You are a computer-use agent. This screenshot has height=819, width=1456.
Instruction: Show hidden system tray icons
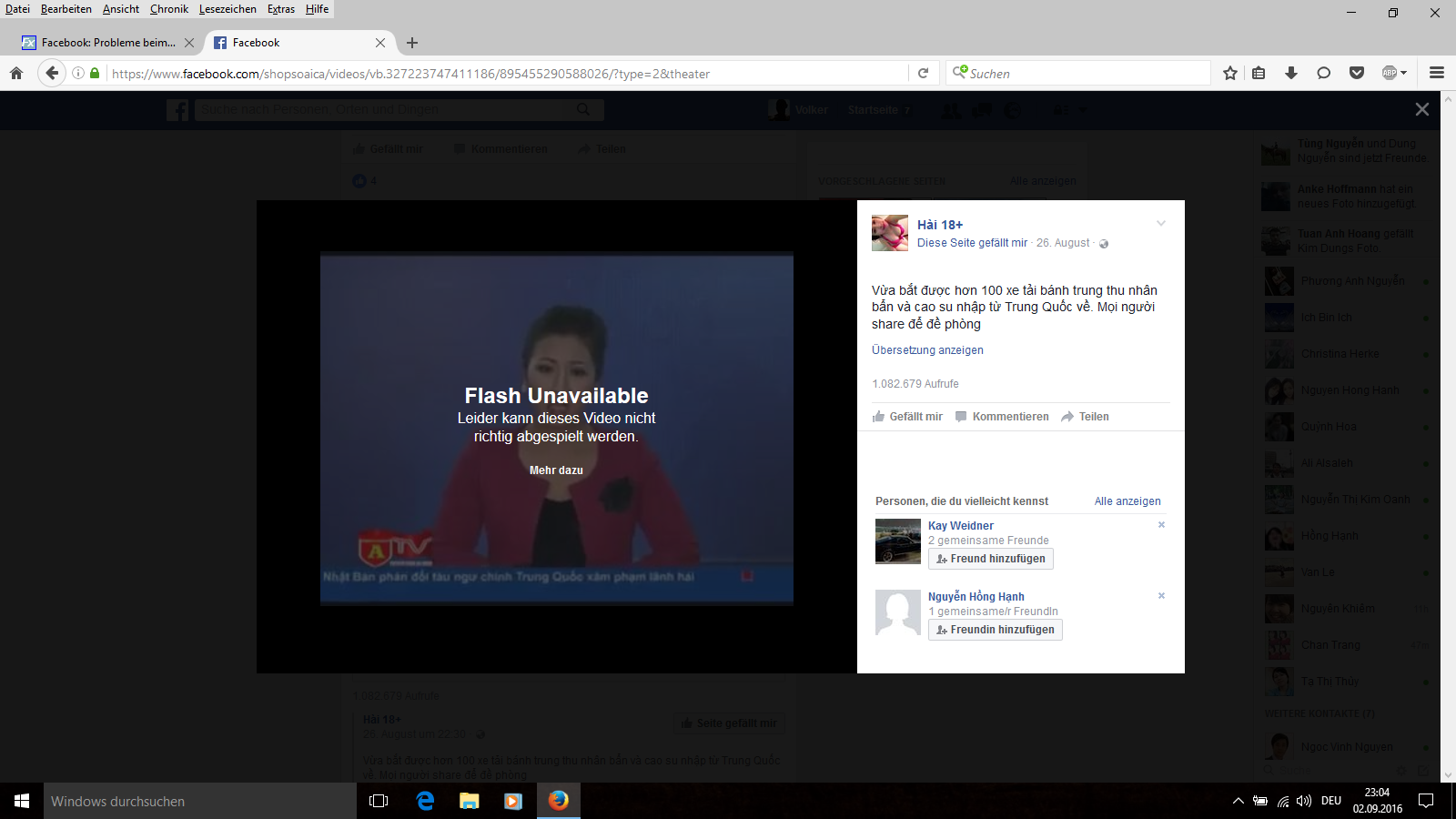1238,801
